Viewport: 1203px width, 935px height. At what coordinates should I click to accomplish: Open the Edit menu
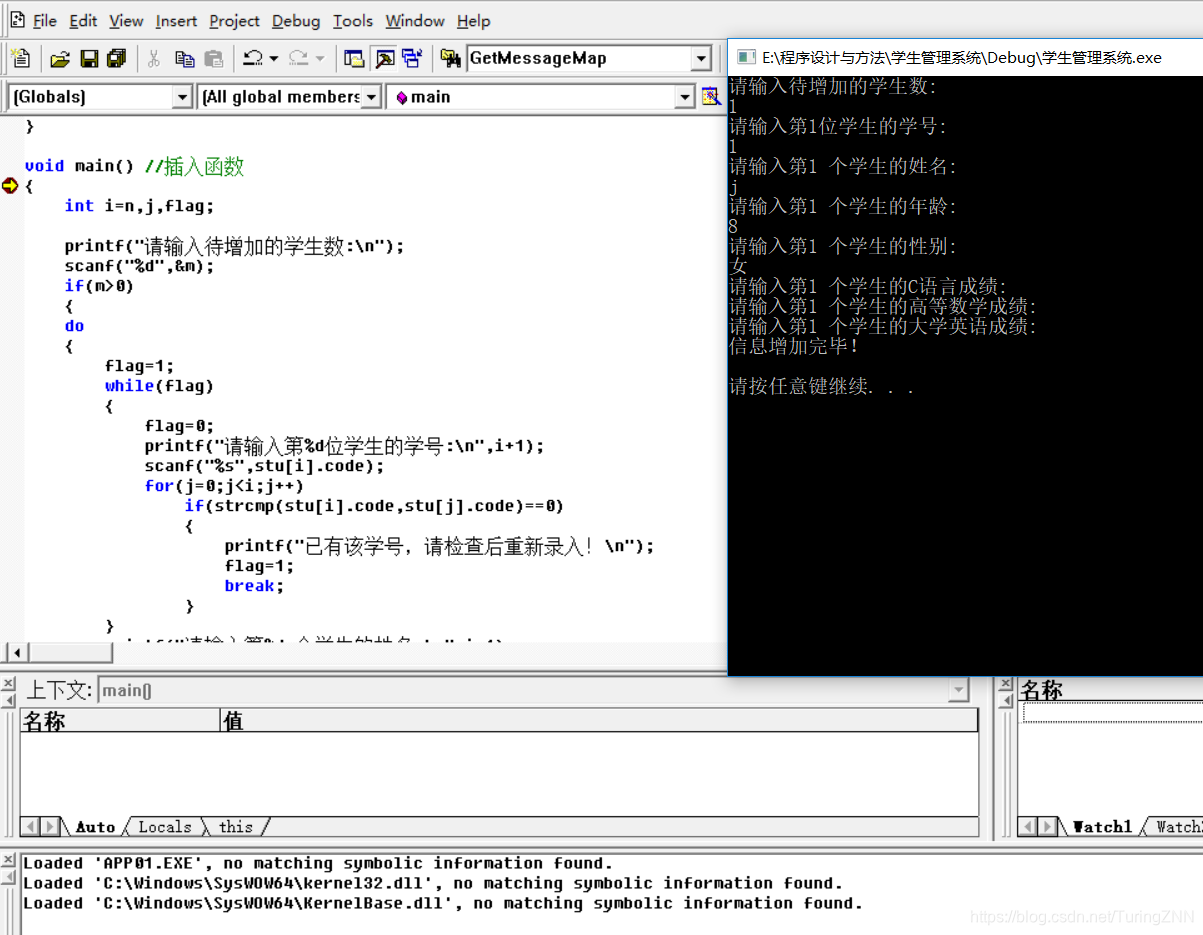coord(83,21)
